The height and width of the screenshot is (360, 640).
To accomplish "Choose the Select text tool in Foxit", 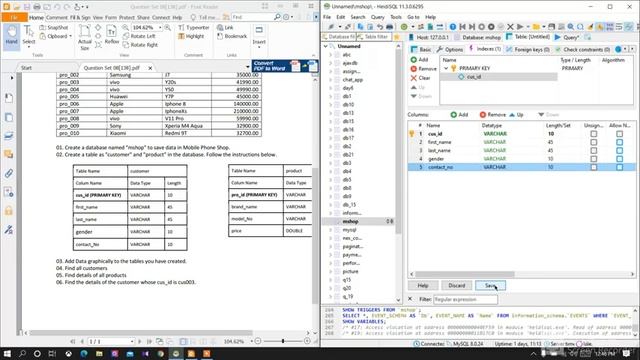I will 29,36.
